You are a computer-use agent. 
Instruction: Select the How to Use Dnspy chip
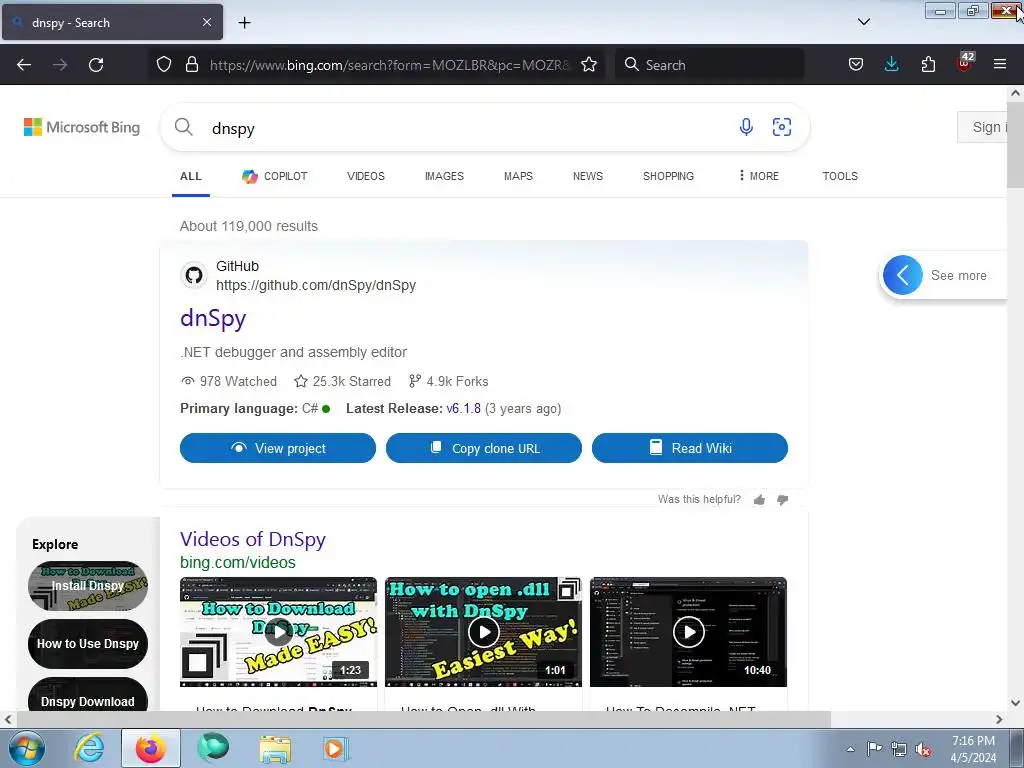[88, 644]
